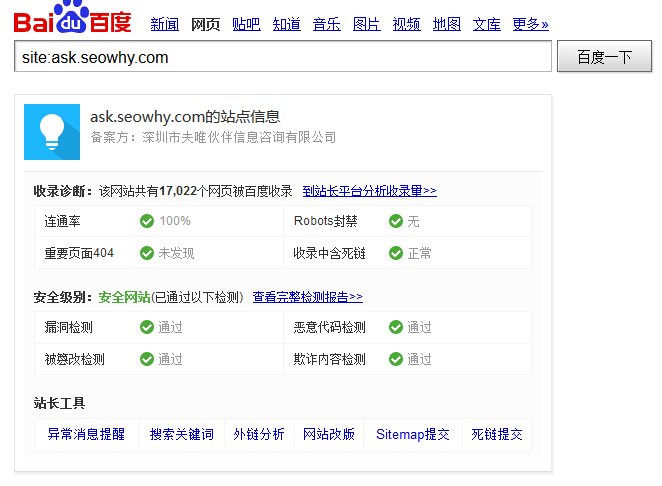
Task: Click the Baidu logo
Action: pos(72,19)
